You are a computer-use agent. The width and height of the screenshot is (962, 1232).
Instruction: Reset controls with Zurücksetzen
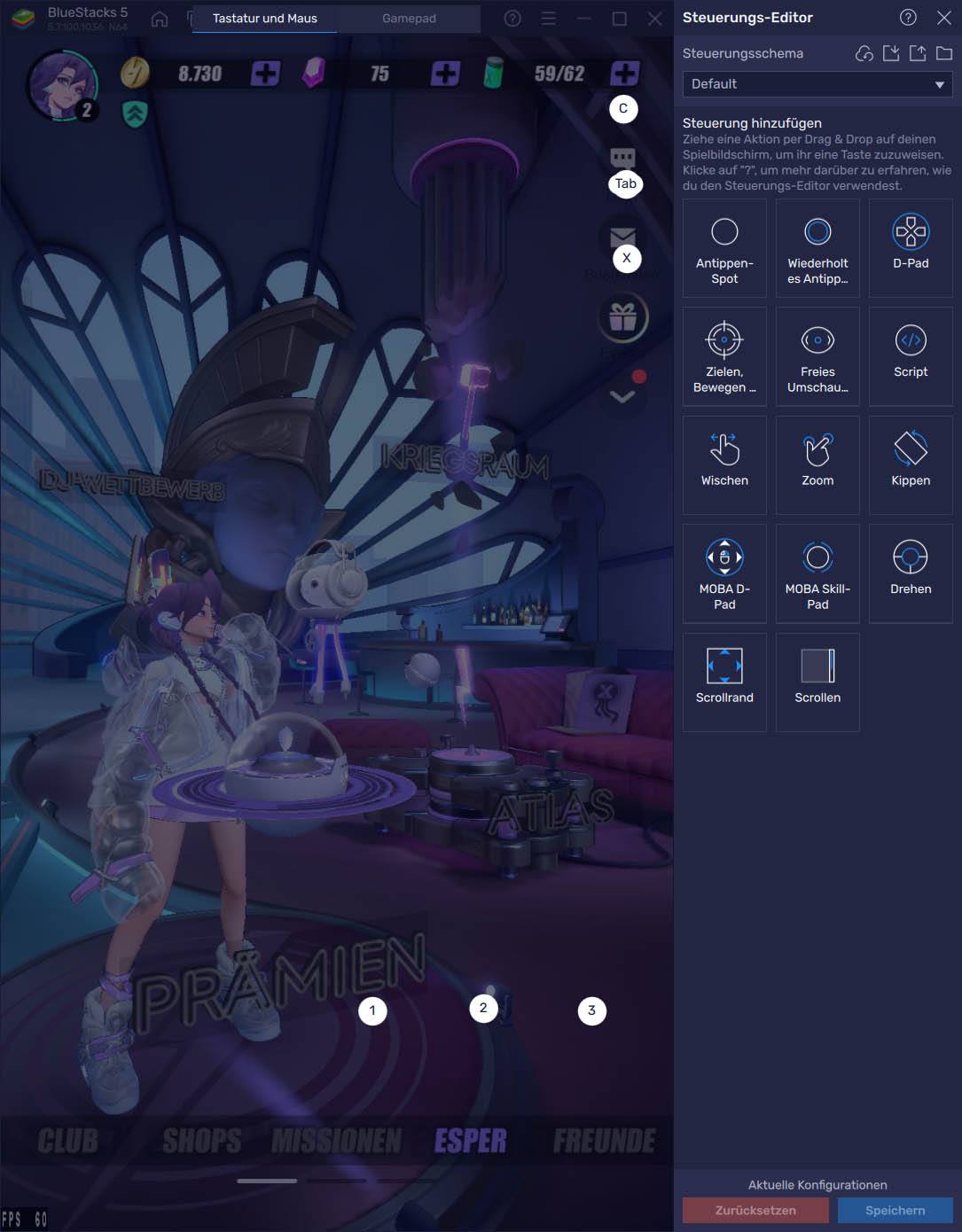pos(755,1210)
